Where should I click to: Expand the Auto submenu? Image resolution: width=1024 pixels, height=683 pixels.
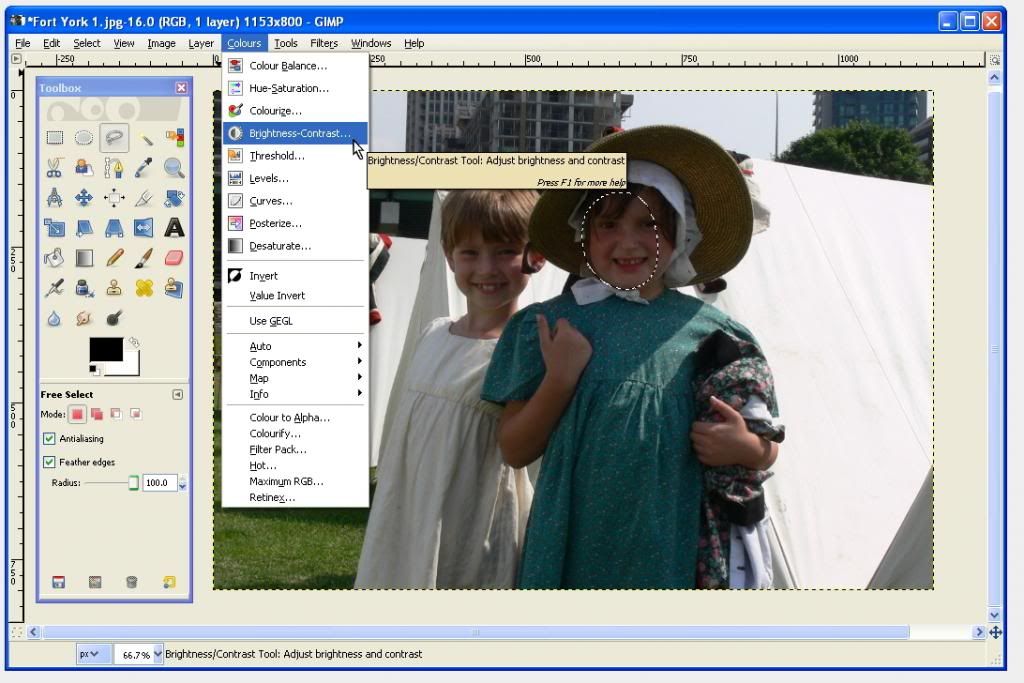296,346
